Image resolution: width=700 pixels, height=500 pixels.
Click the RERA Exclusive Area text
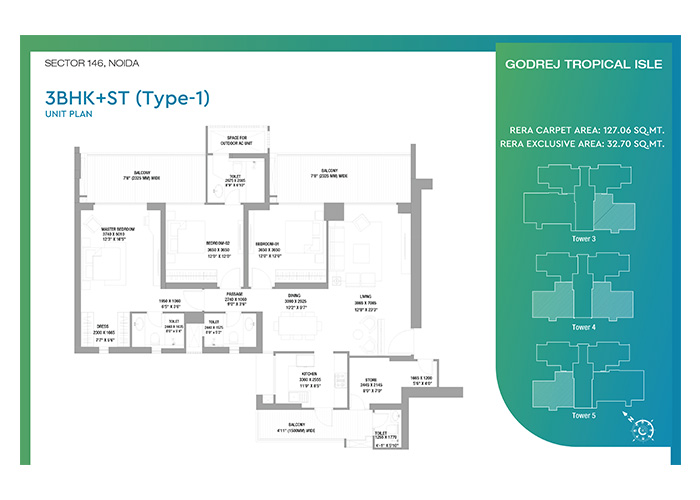tap(584, 144)
